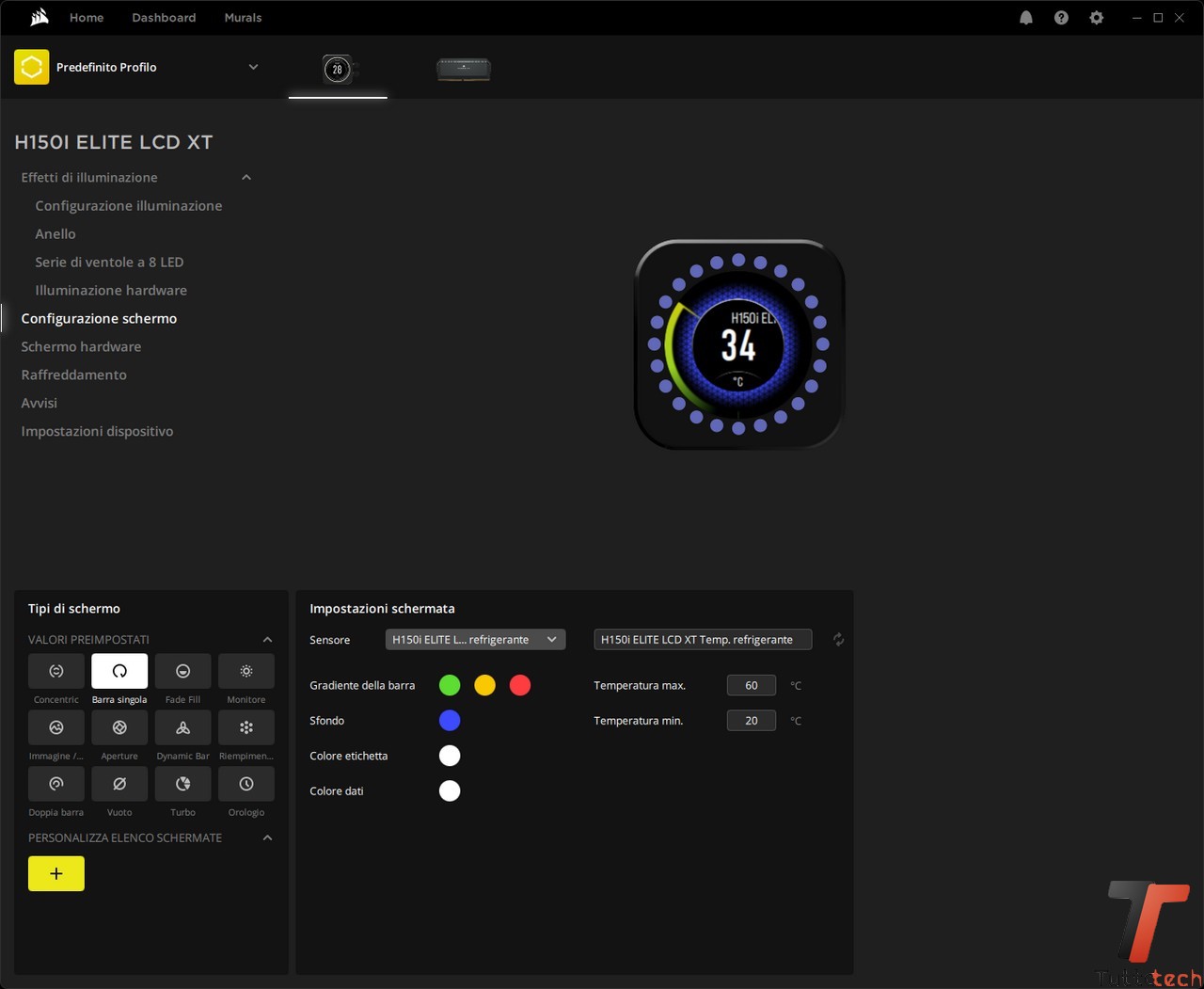
Task: Click the Temperatura max. value field
Action: click(x=751, y=685)
